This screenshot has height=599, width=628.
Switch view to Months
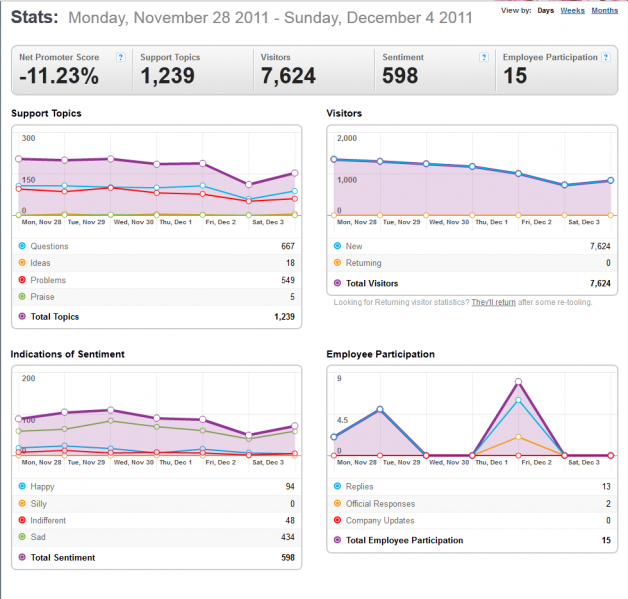pos(605,10)
